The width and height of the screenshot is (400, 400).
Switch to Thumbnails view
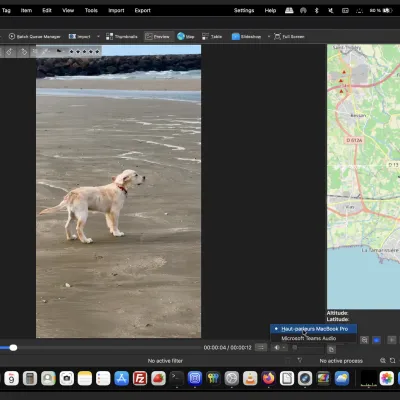pos(122,37)
